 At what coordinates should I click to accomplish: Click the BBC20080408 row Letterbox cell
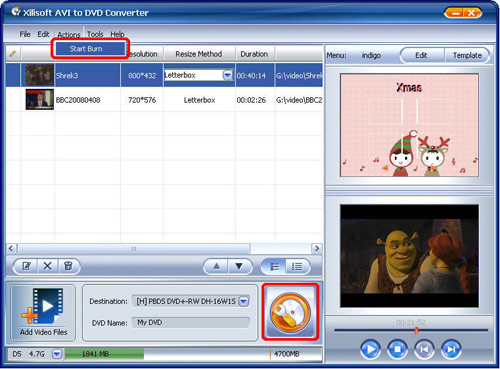199,100
